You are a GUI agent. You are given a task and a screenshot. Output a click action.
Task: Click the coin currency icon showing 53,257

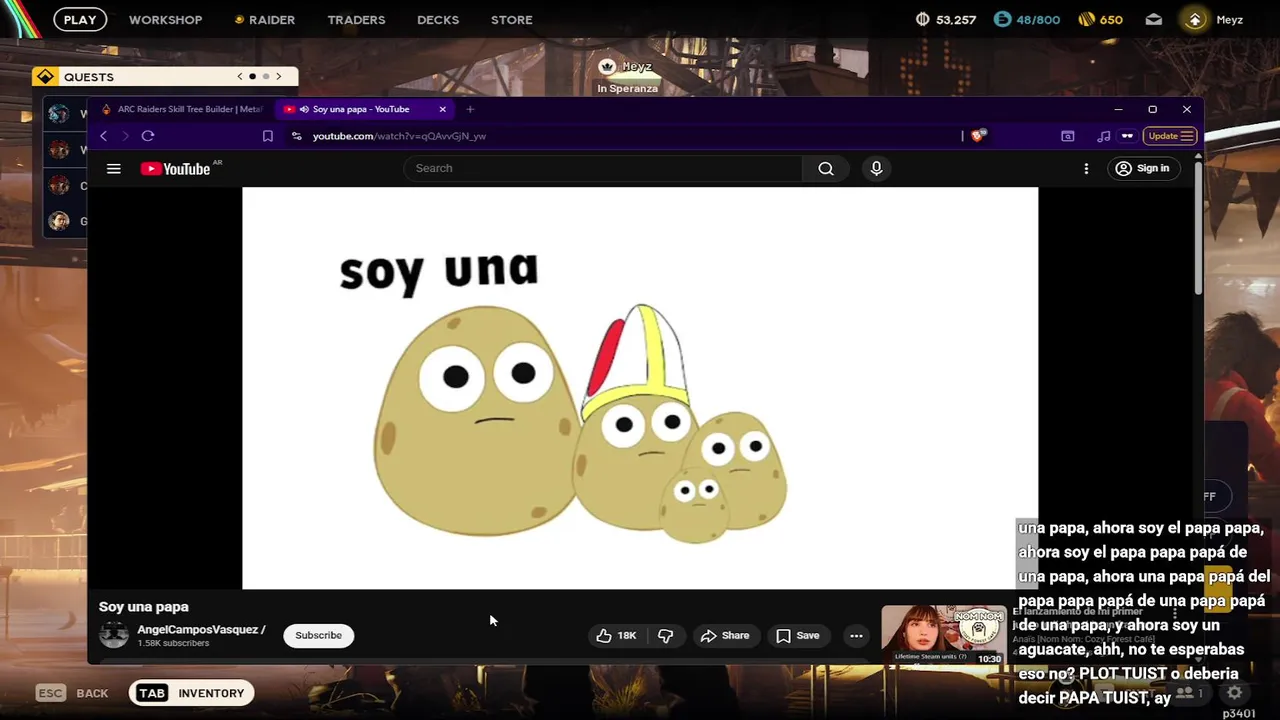pos(922,19)
